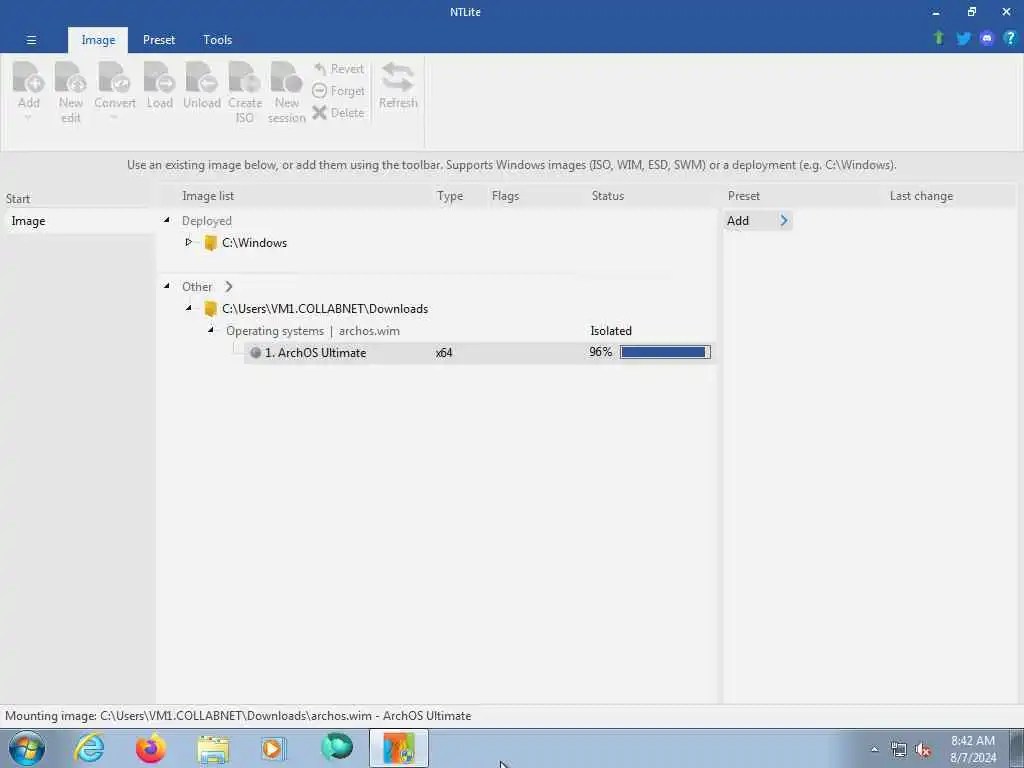
Task: Click the muted volume icon in tray
Action: 923,750
